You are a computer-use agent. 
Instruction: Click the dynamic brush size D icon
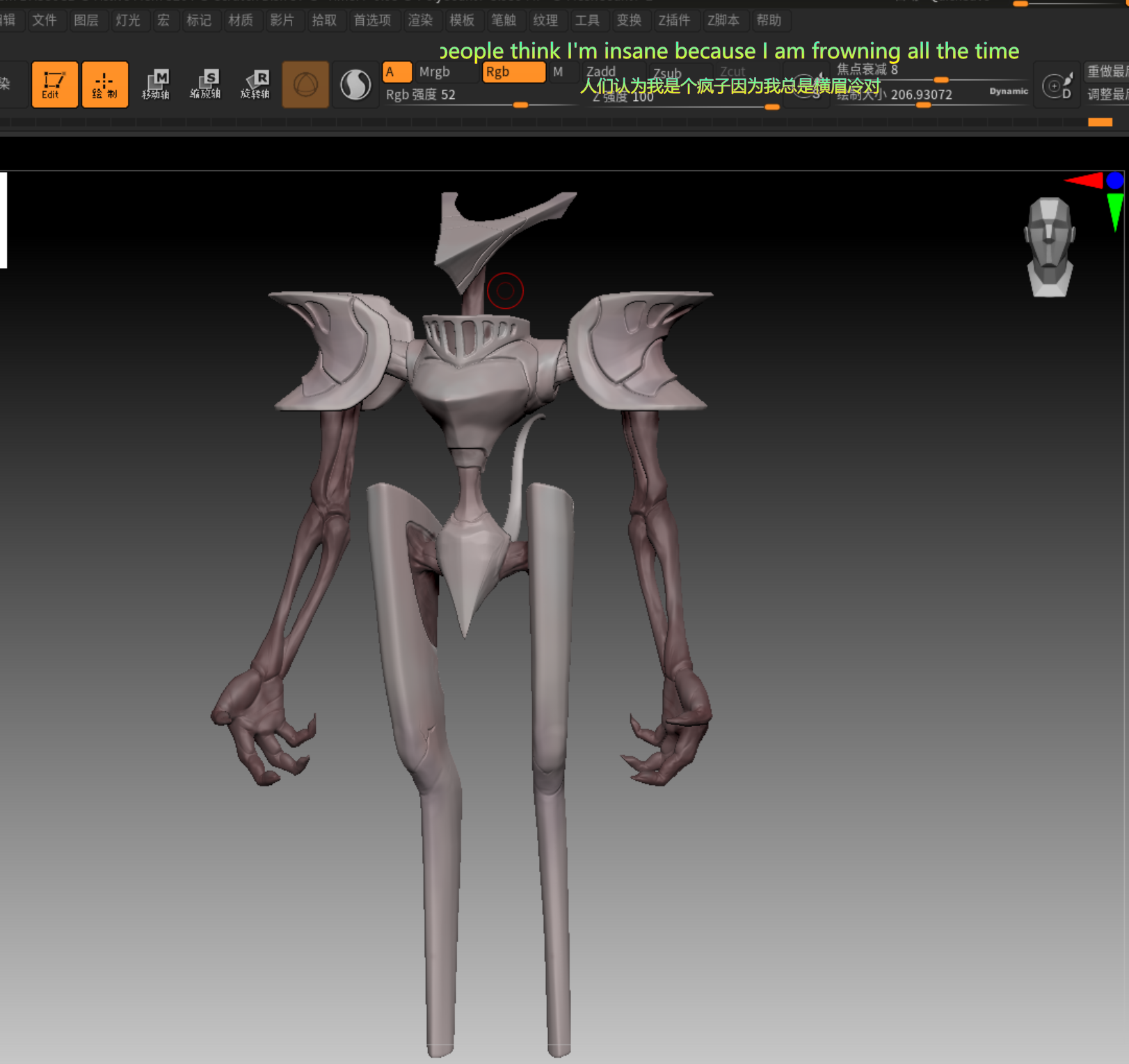coord(1057,86)
